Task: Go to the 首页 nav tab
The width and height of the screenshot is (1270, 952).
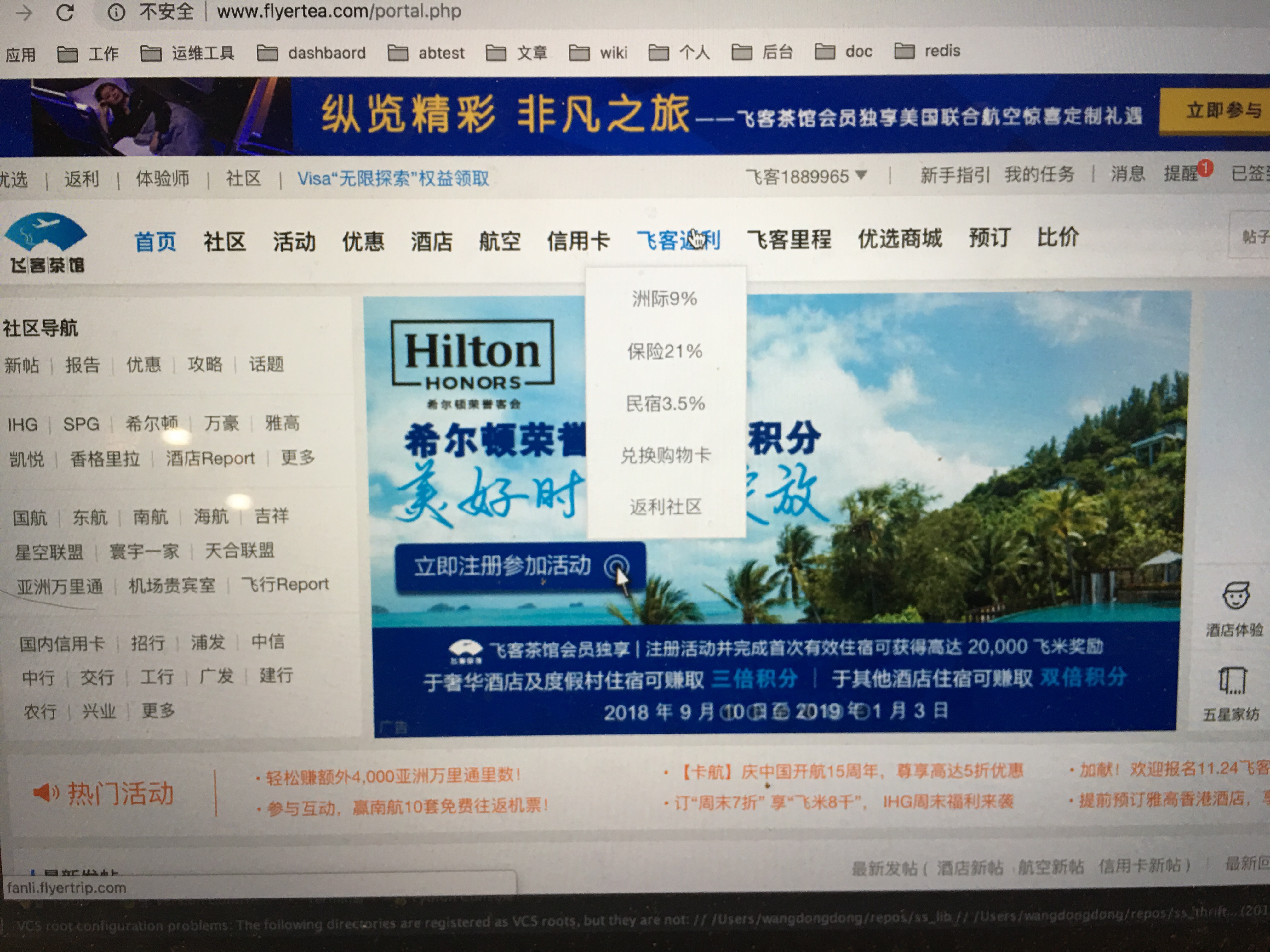Action: (155, 241)
